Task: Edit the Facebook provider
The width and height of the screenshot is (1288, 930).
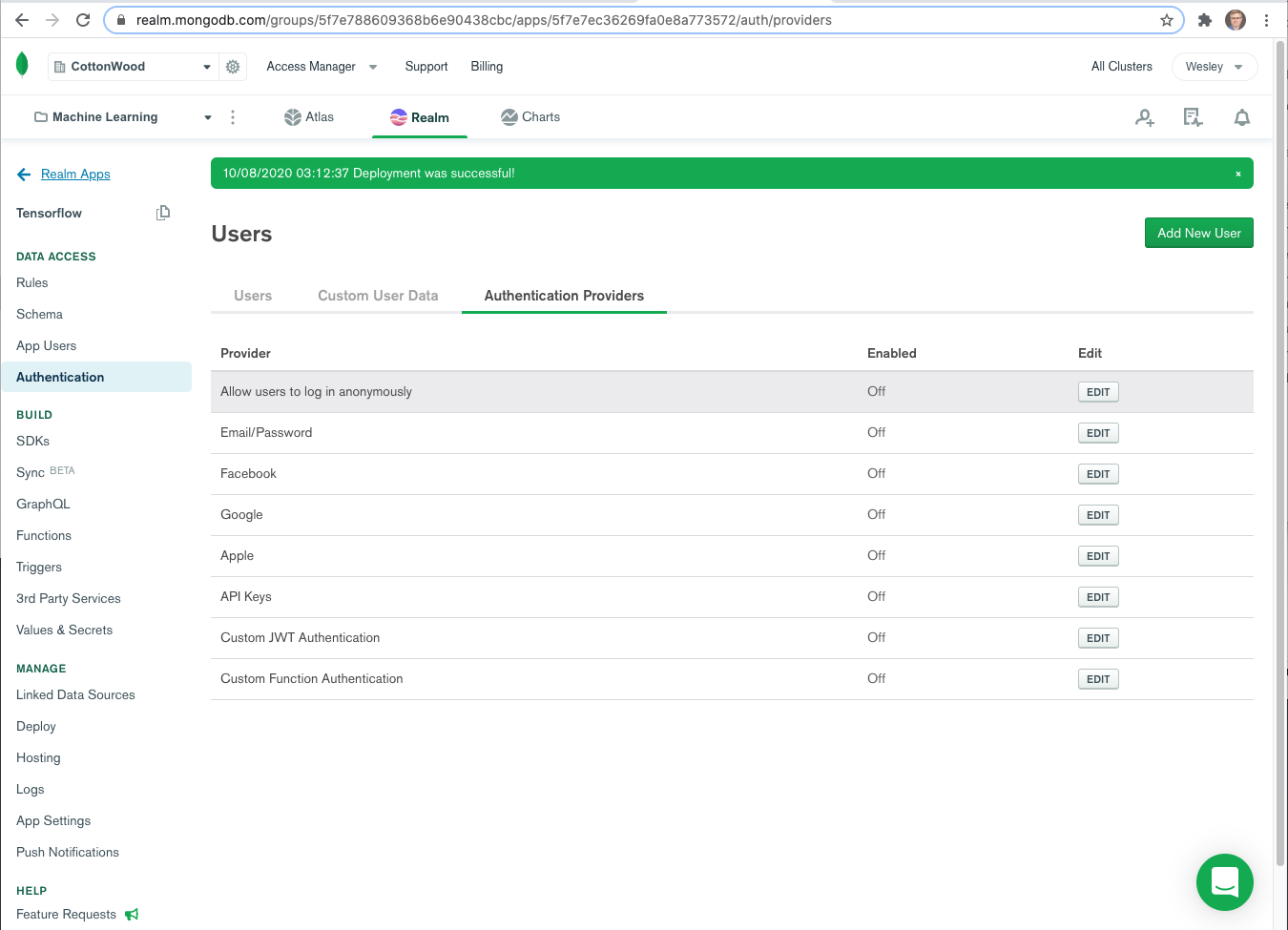Action: [1098, 474]
